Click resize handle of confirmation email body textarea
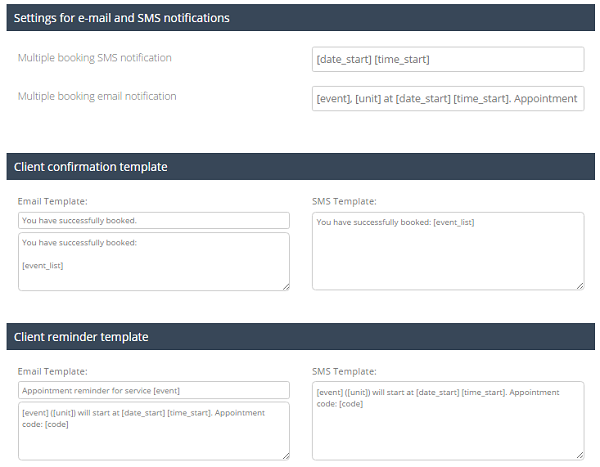 click(x=285, y=286)
